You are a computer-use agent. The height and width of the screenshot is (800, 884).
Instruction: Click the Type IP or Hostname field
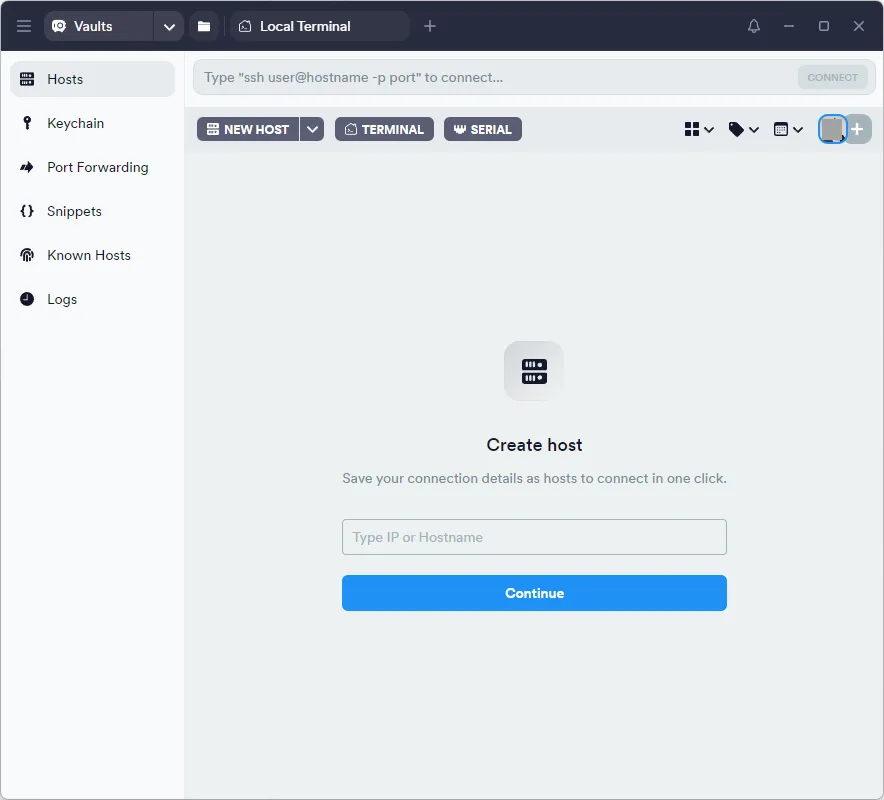point(534,537)
